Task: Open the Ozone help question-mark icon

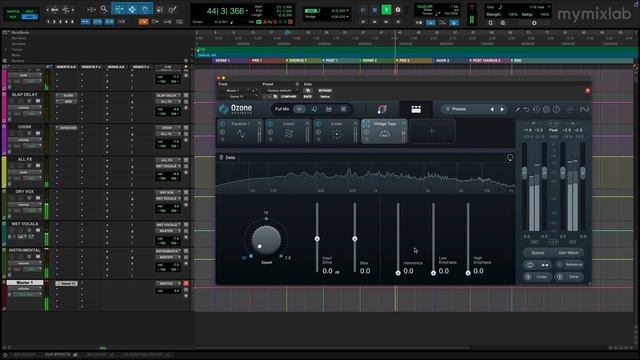Action: [556, 109]
